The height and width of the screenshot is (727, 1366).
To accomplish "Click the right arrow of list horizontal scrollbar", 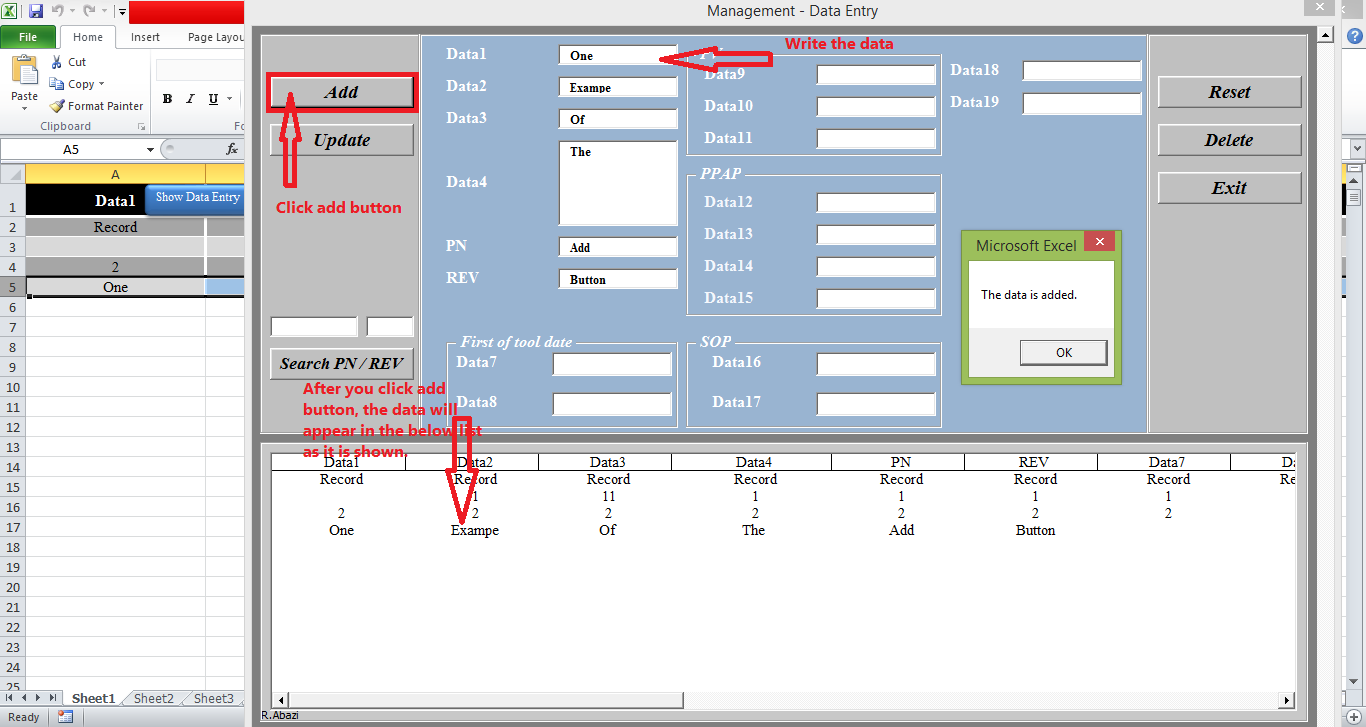I will point(1287,701).
